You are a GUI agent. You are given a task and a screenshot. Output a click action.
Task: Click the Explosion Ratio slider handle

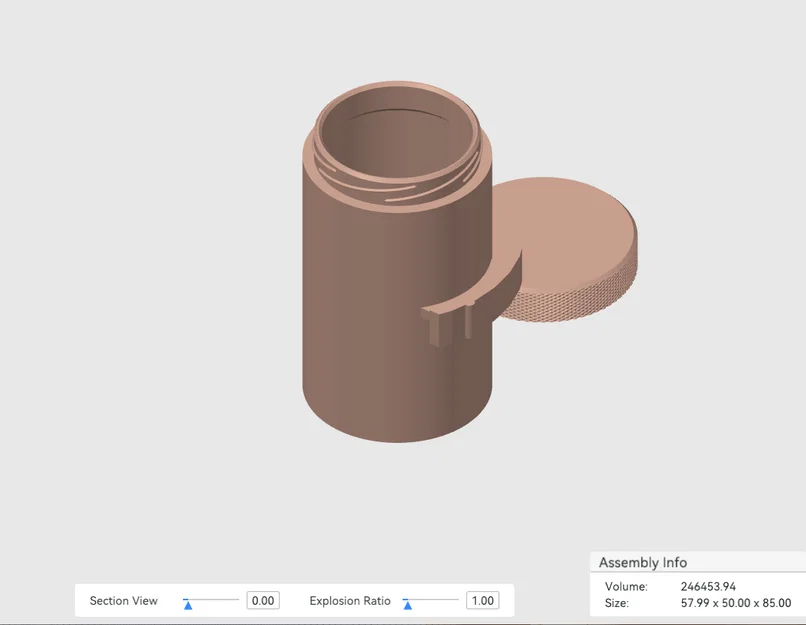click(408, 605)
